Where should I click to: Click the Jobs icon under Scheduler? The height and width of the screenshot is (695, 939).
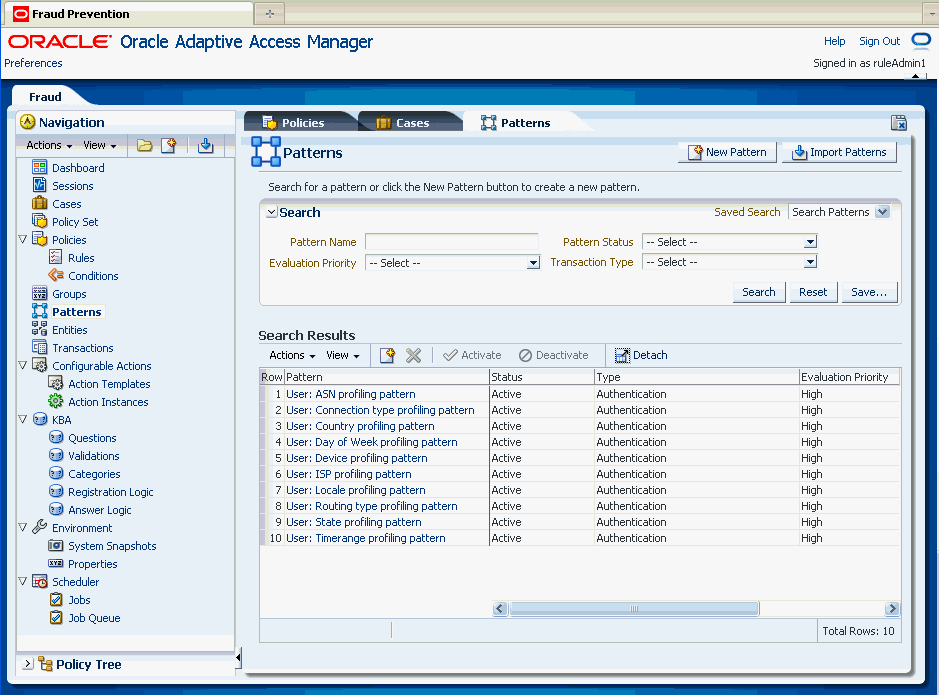[56, 599]
